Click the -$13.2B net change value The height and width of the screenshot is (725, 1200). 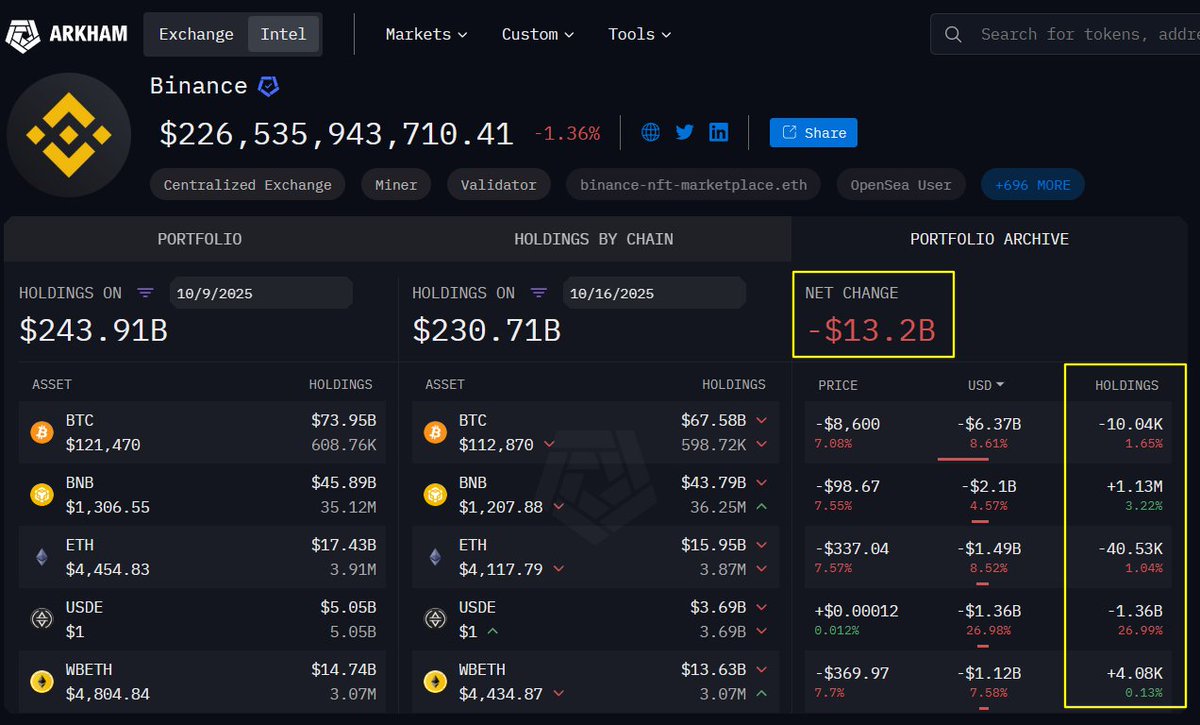870,330
